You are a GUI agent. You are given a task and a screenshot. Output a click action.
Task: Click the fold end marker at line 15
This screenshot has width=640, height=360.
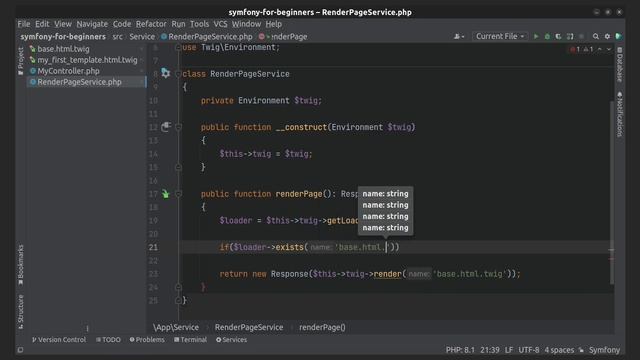178,167
